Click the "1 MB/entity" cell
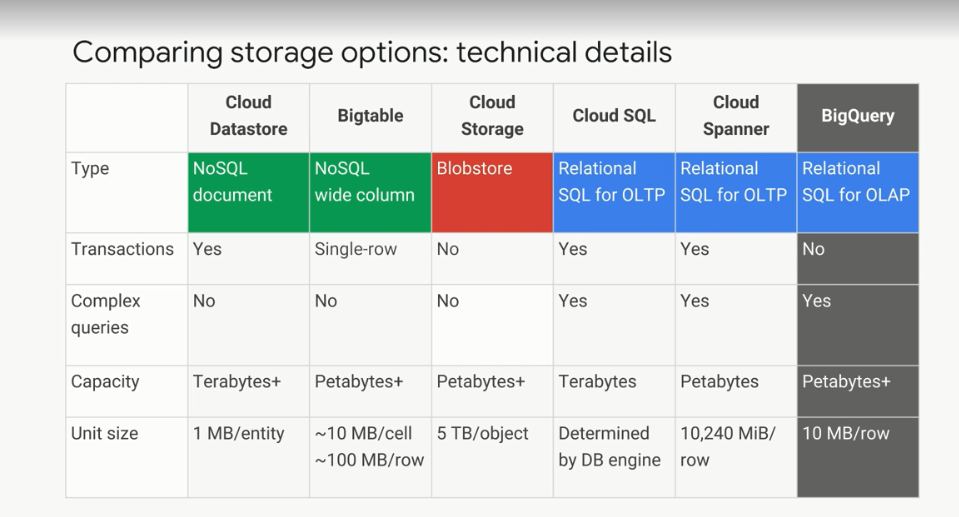Screen dimensions: 959x517 tap(239, 434)
